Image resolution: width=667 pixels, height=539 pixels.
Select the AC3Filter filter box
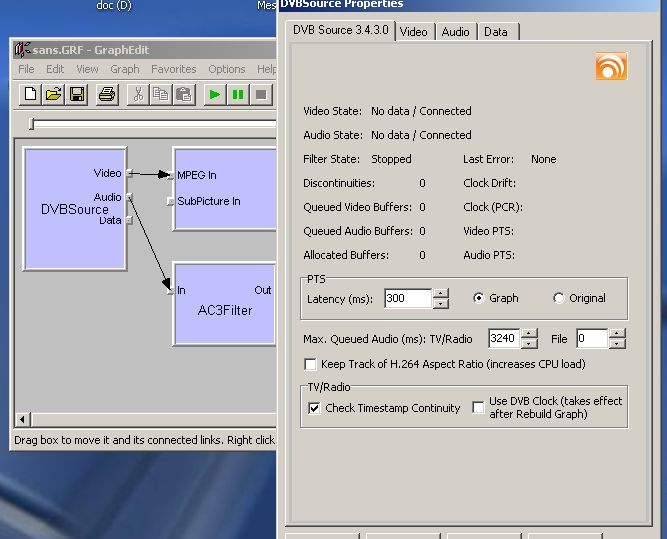(x=225, y=303)
